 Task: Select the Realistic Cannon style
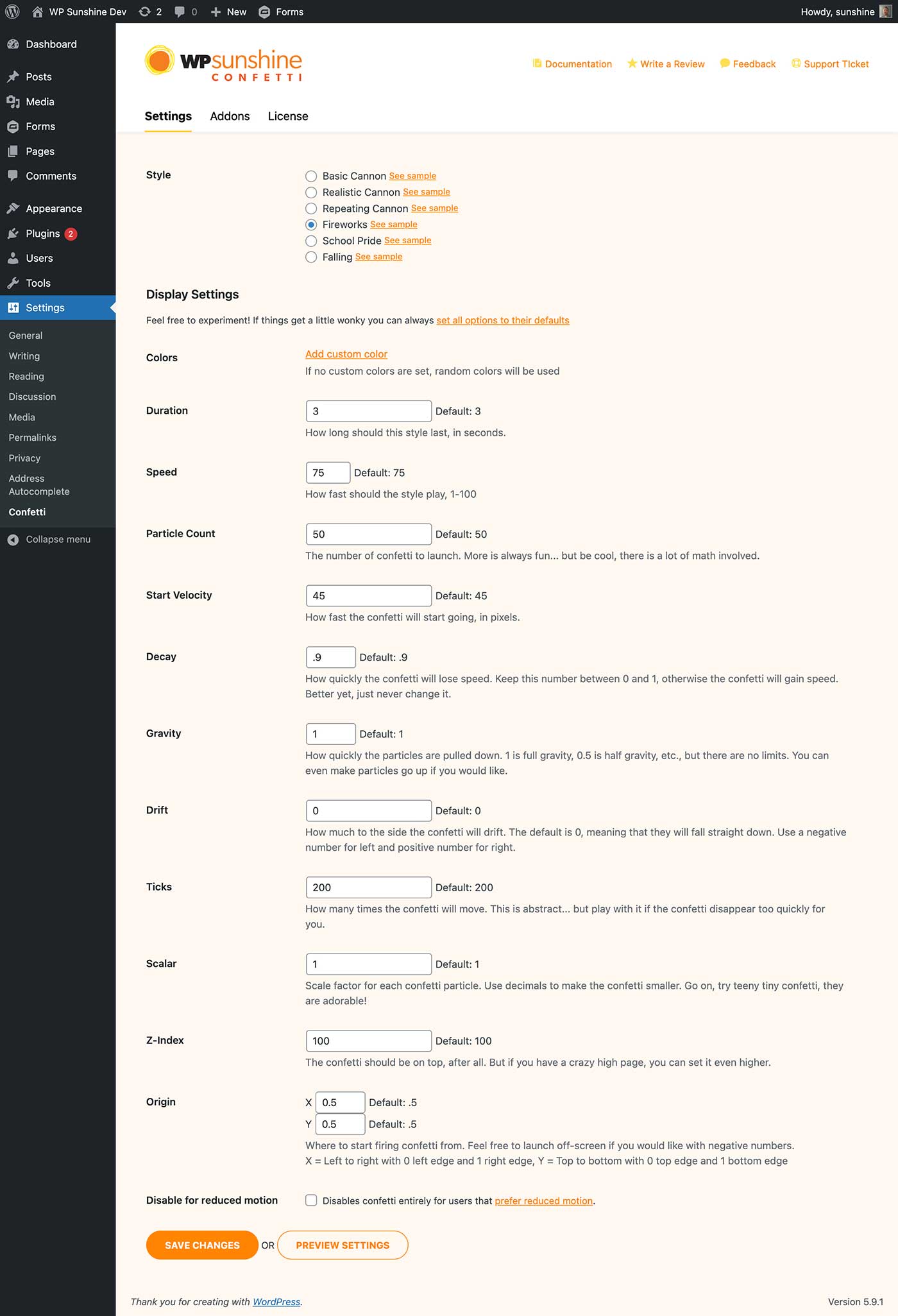pos(311,192)
